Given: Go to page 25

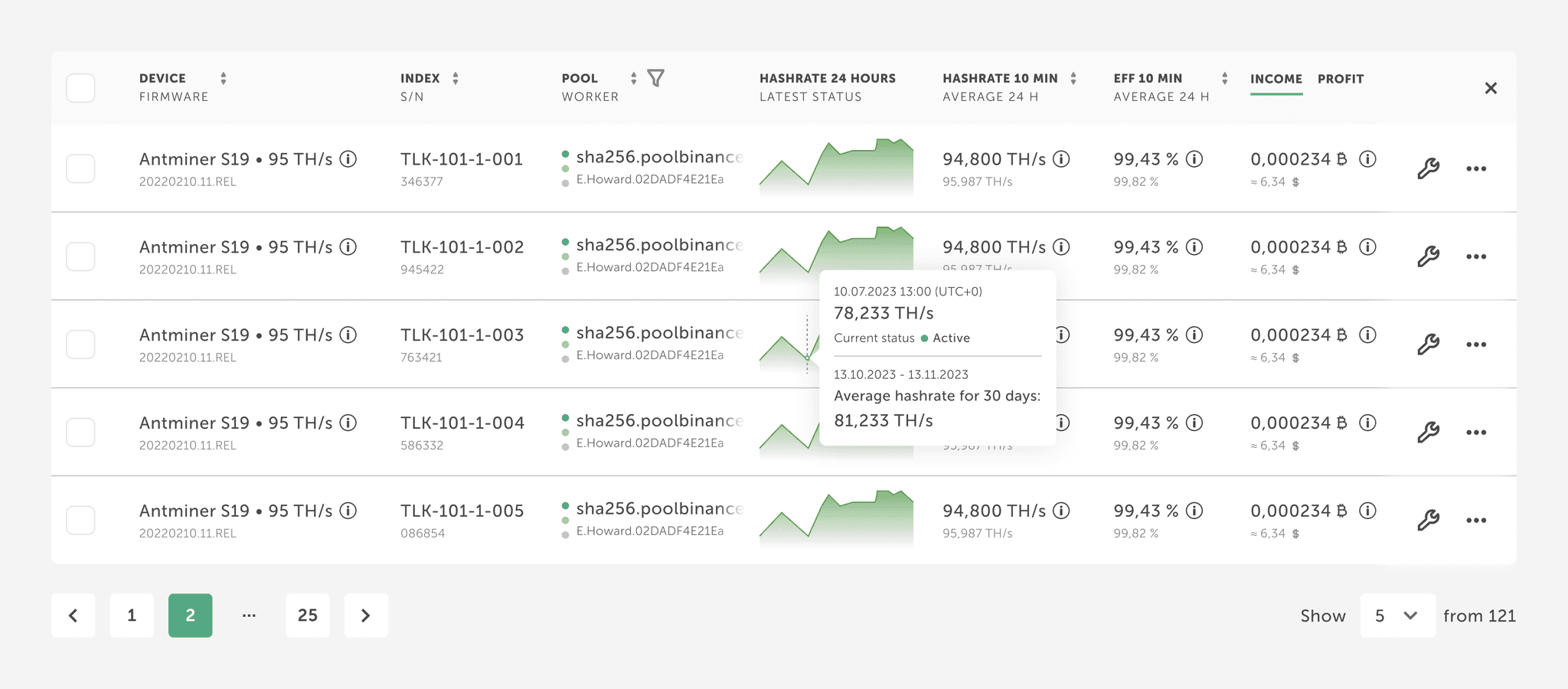Looking at the screenshot, I should [x=308, y=616].
